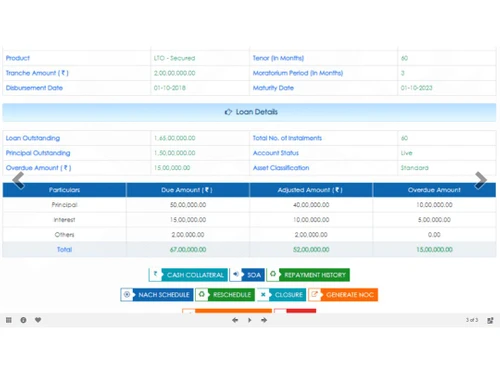Click the Loan Details section header
This screenshot has width=500, height=375.
[x=249, y=112]
